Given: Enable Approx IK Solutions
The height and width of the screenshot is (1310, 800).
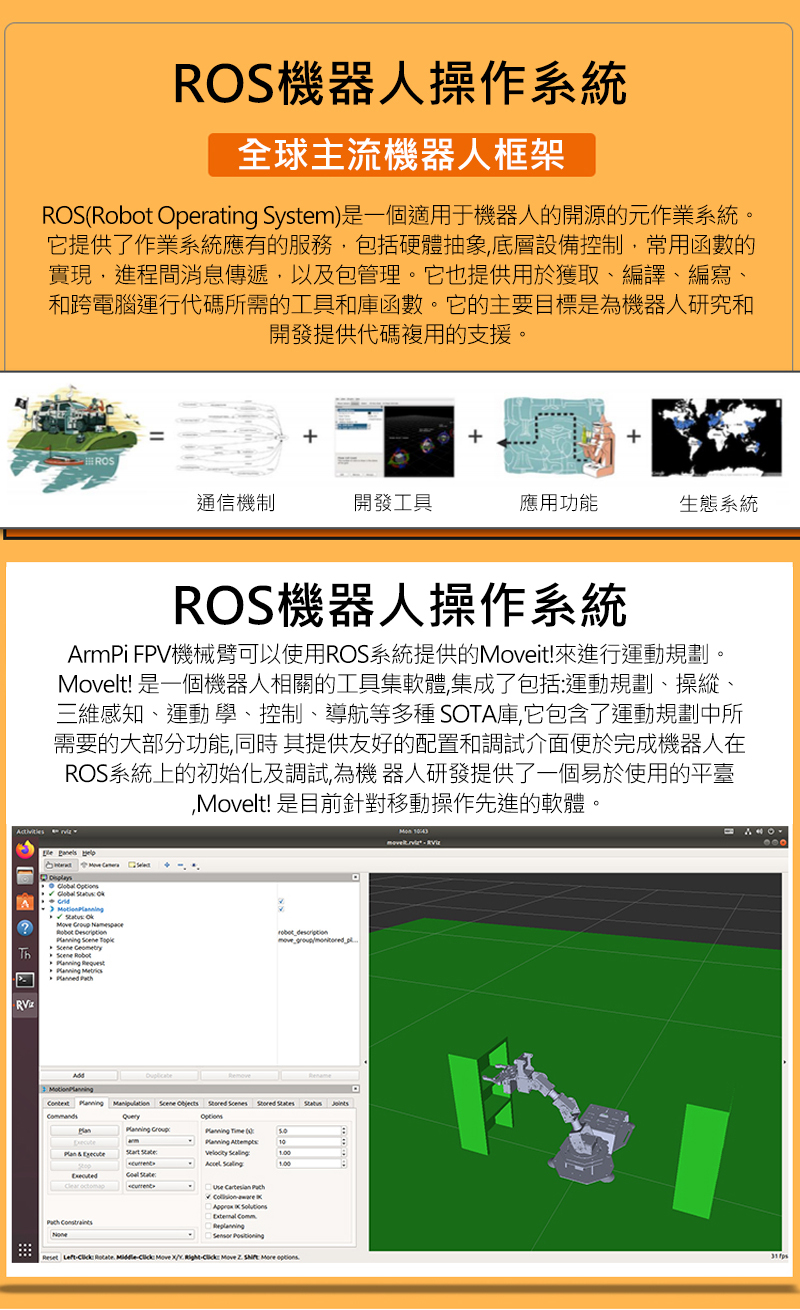Looking at the screenshot, I should pyautogui.click(x=208, y=1206).
